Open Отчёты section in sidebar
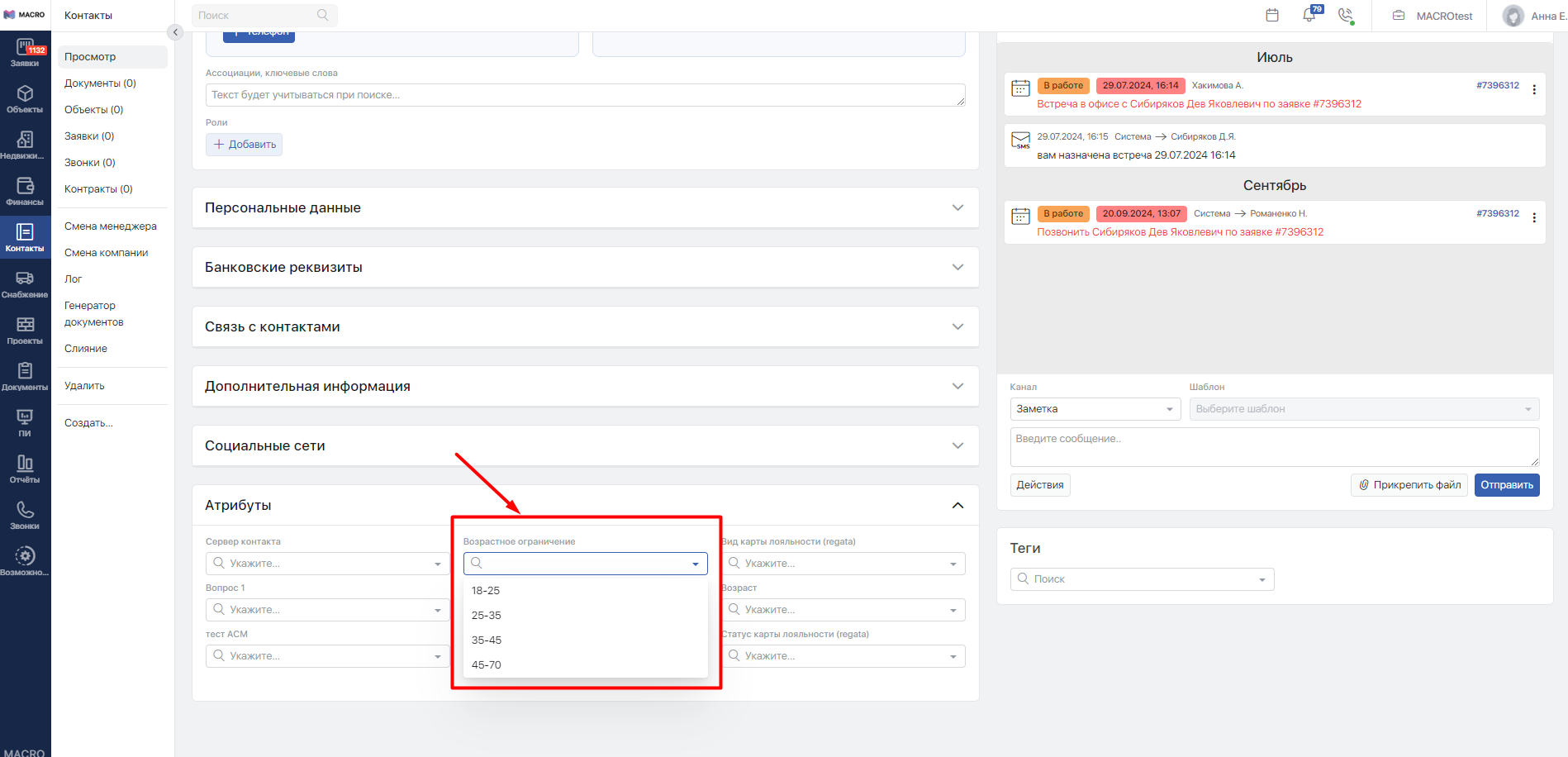The height and width of the screenshot is (757, 1568). coord(25,469)
